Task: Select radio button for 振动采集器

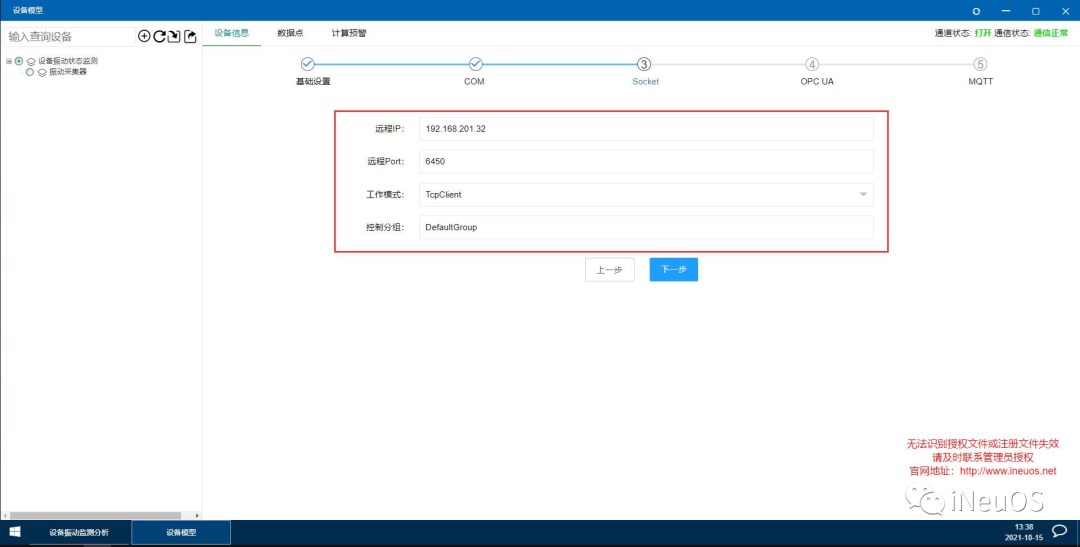Action: (x=30, y=72)
